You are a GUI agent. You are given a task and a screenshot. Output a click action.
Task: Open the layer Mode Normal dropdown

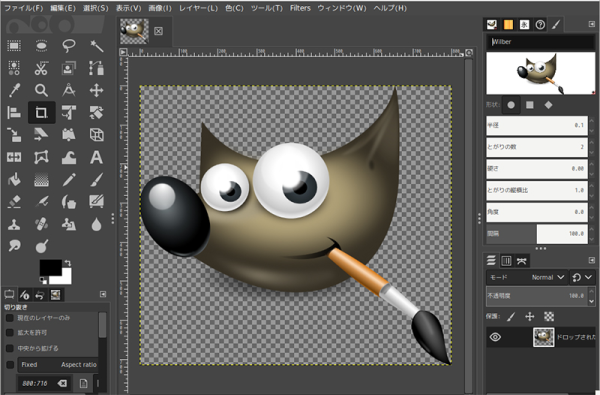pos(527,277)
